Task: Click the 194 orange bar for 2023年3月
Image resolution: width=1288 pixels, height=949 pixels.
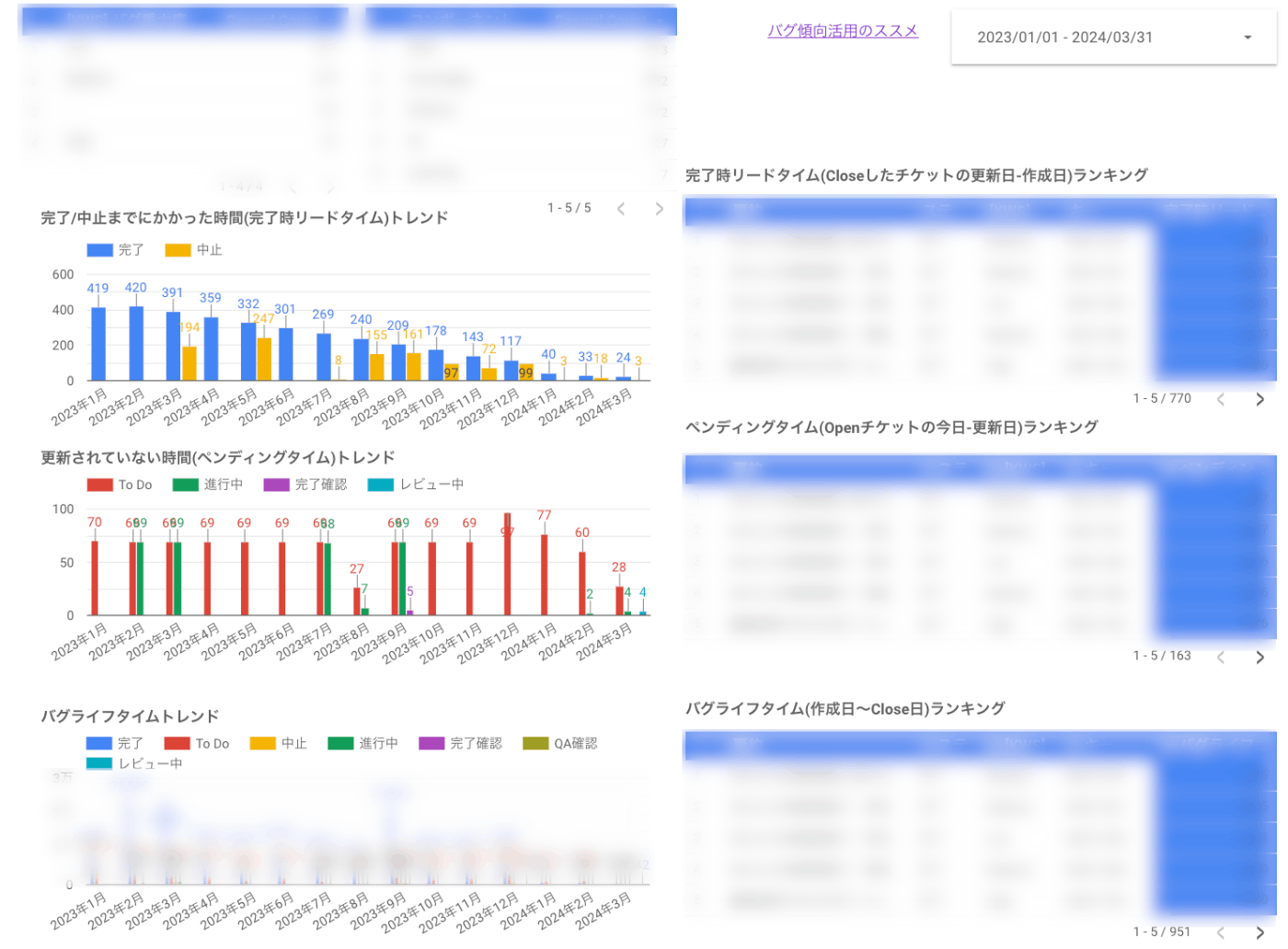Action: (190, 363)
